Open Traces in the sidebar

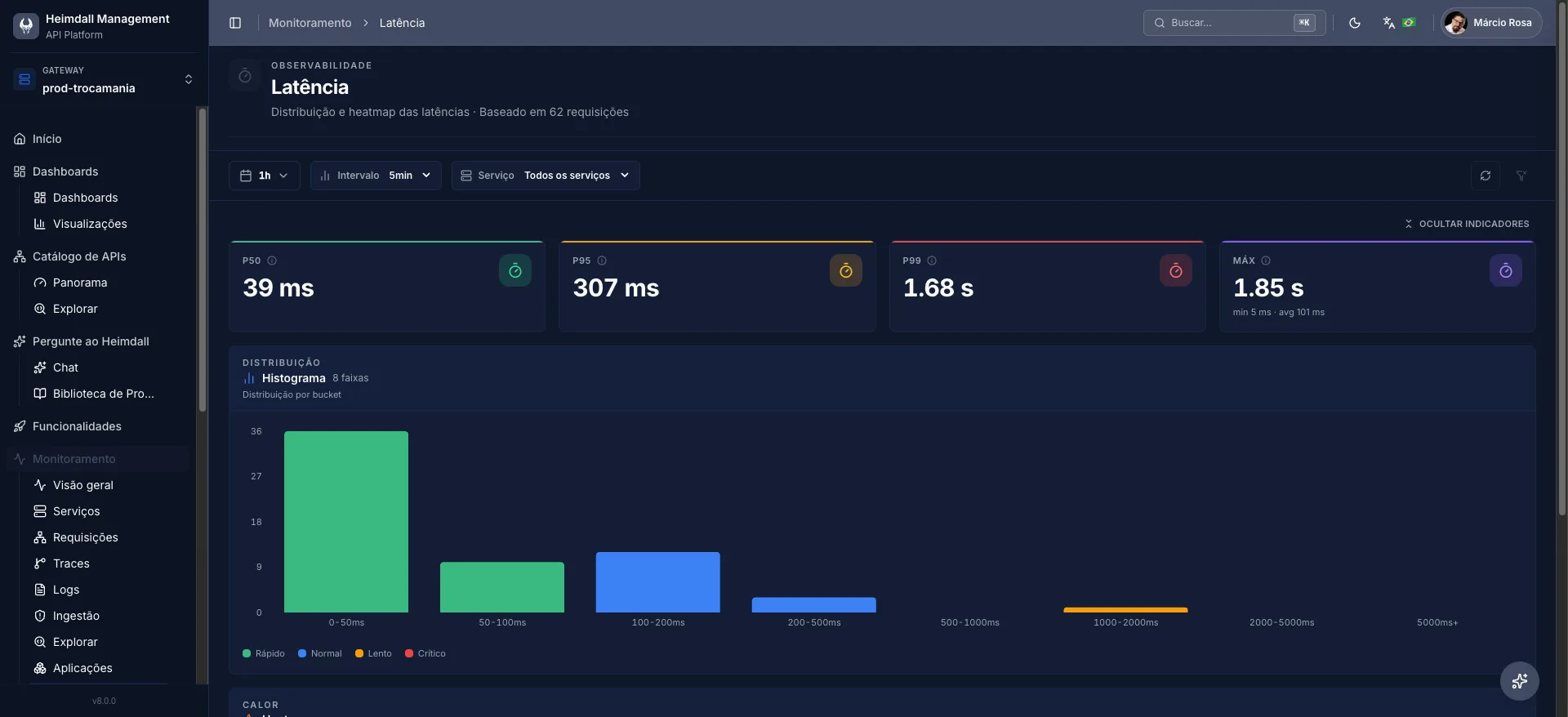108,563
